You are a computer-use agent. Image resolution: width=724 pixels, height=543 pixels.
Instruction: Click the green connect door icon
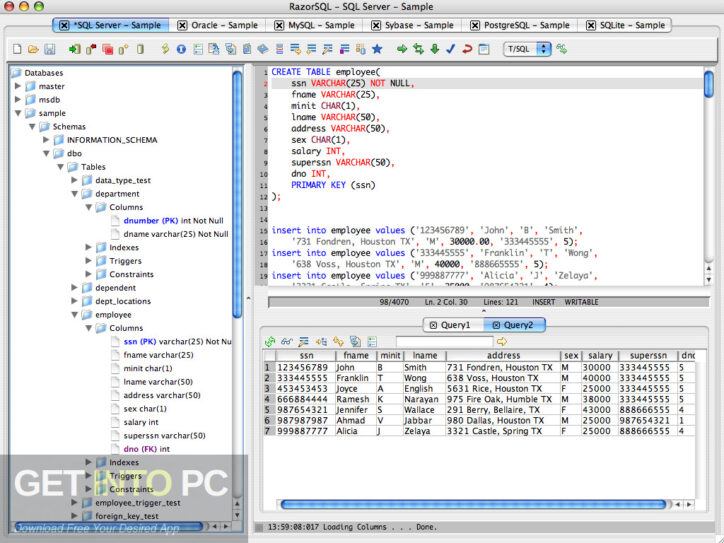coord(74,49)
